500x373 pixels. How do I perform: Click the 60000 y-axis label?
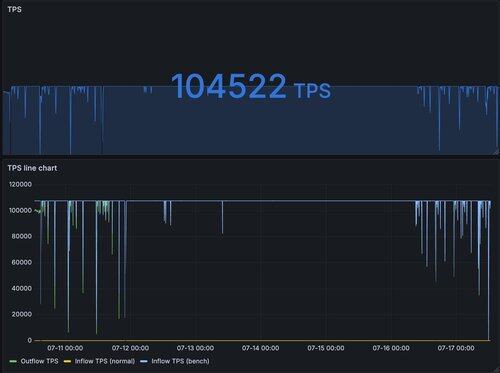(22, 262)
